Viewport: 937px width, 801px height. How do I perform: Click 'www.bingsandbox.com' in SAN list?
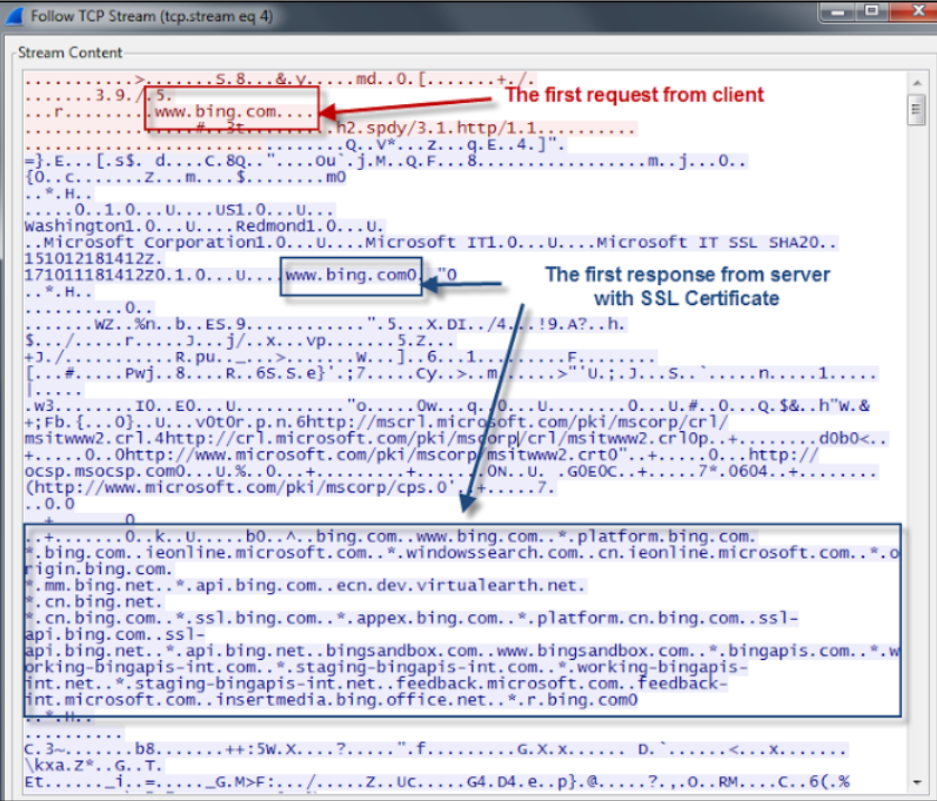coord(593,650)
